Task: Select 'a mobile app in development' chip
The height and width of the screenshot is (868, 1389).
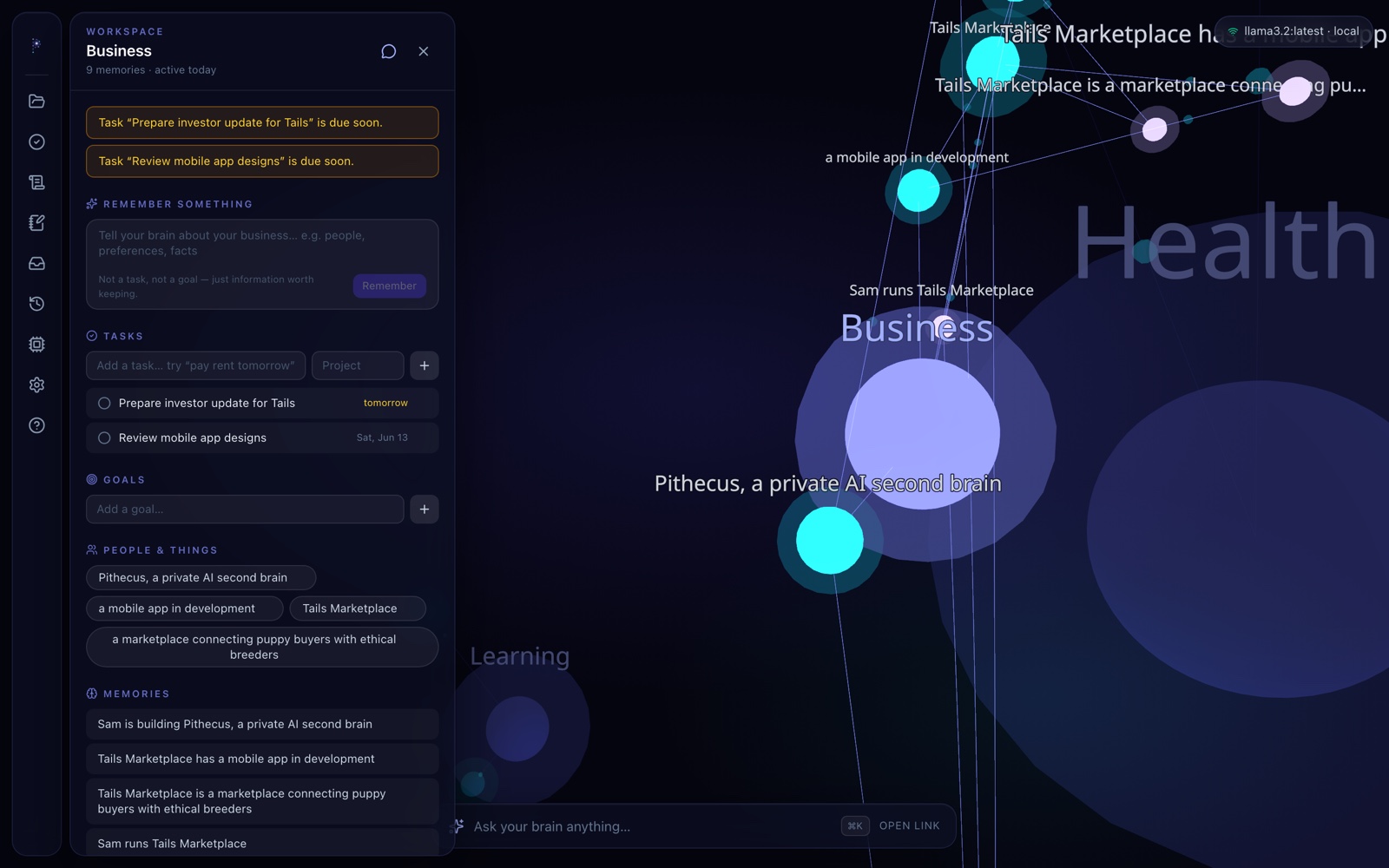Action: tap(184, 608)
